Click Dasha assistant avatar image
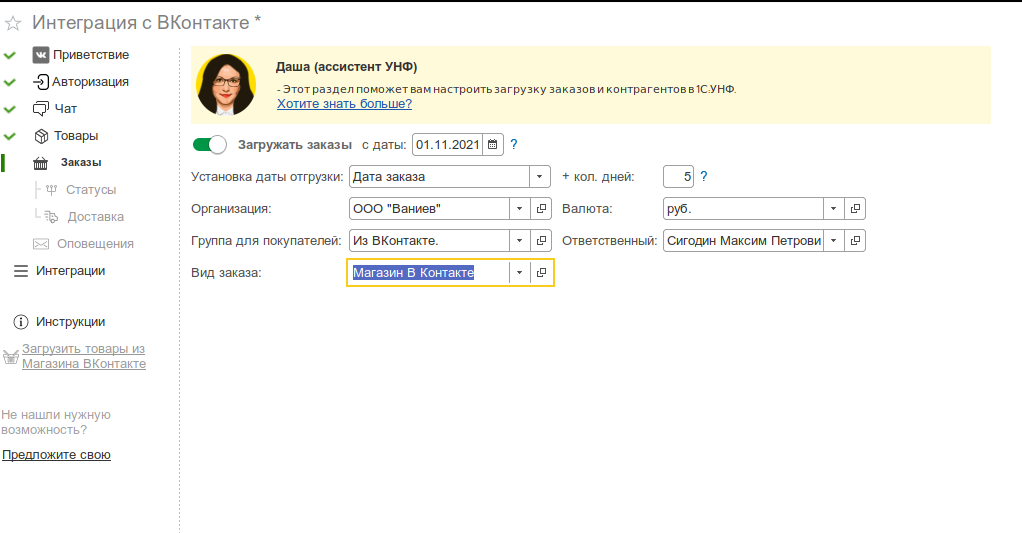This screenshot has height=533, width=1022. point(226,85)
